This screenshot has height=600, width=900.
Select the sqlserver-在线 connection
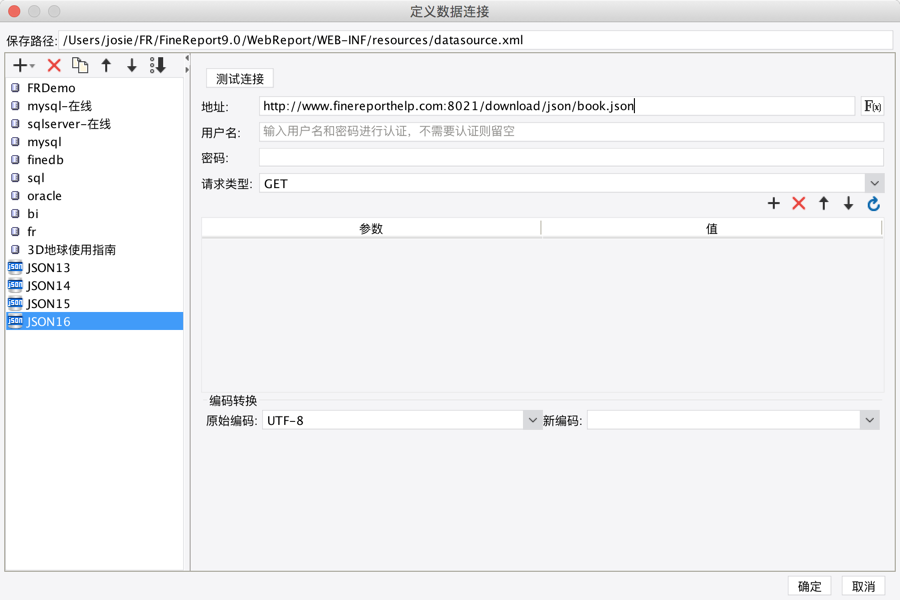coord(94,124)
